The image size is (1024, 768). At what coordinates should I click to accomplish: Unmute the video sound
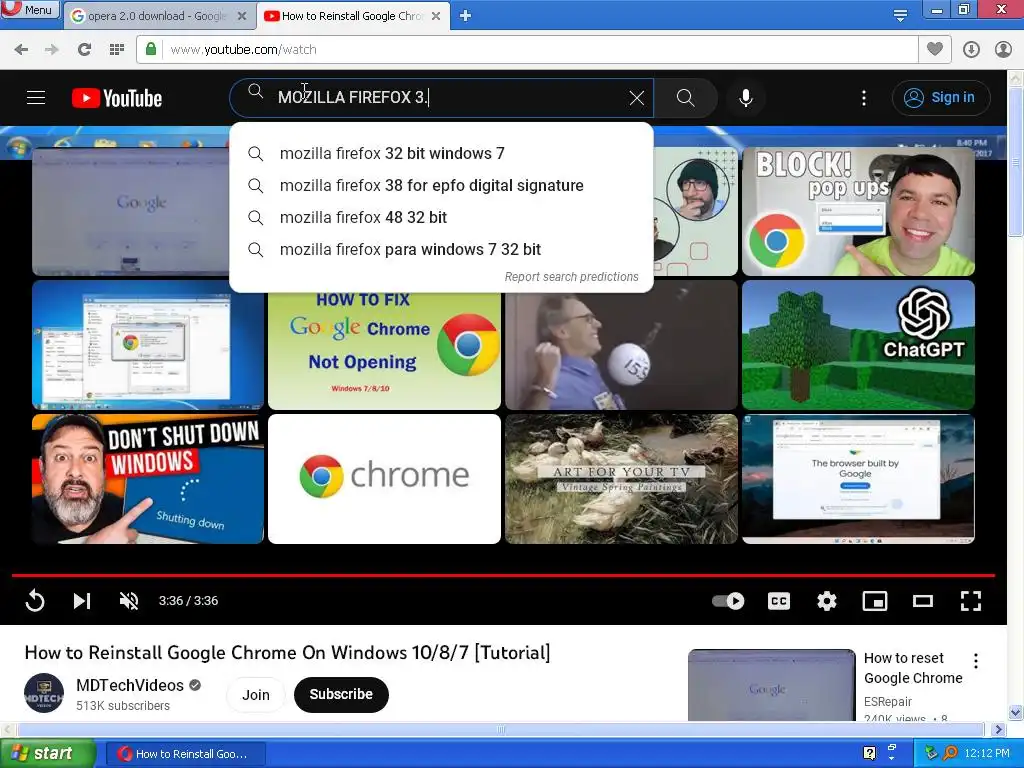(129, 601)
